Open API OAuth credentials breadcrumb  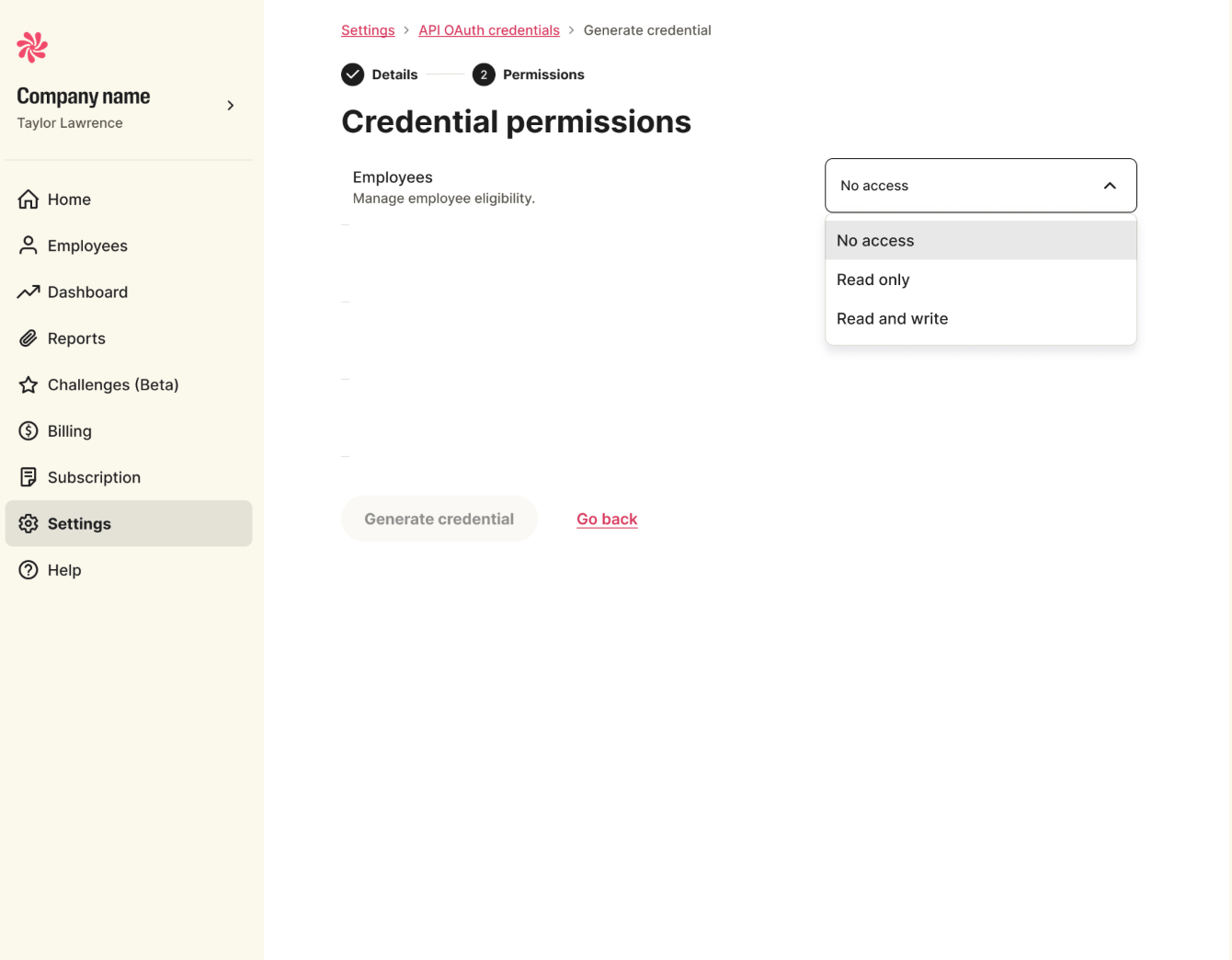click(x=489, y=30)
